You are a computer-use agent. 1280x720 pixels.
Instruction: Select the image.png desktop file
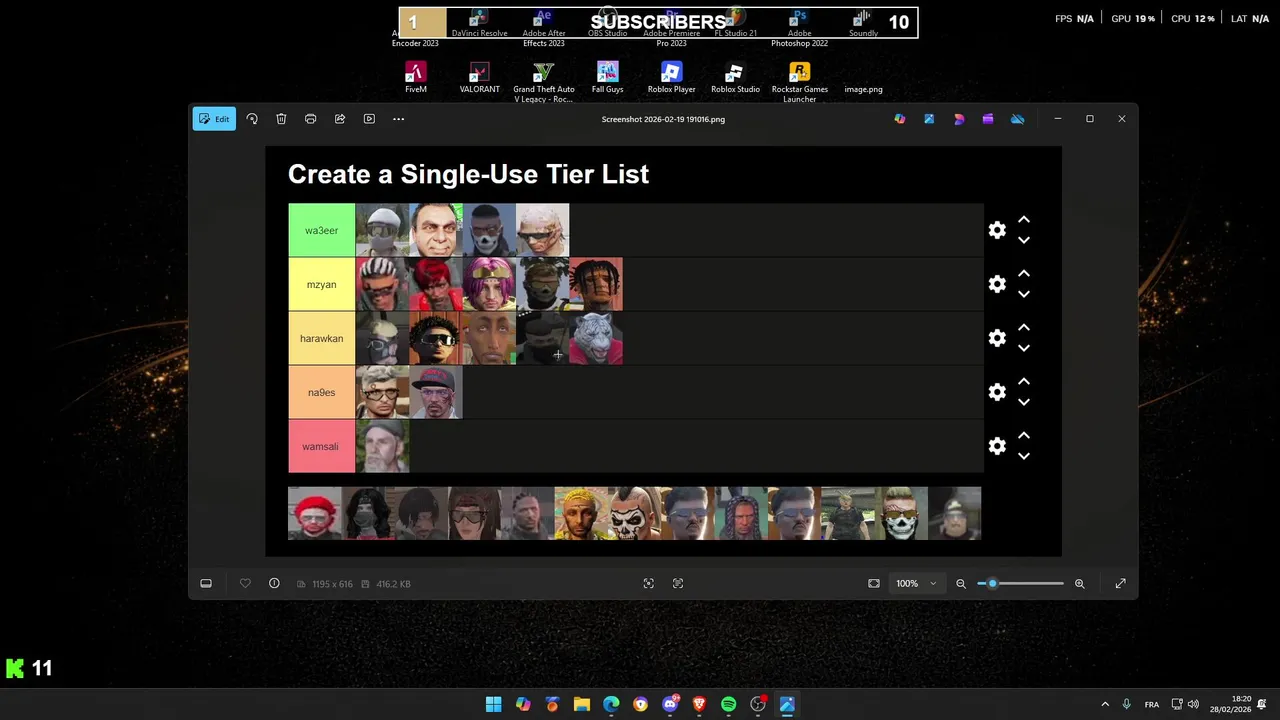(863, 89)
